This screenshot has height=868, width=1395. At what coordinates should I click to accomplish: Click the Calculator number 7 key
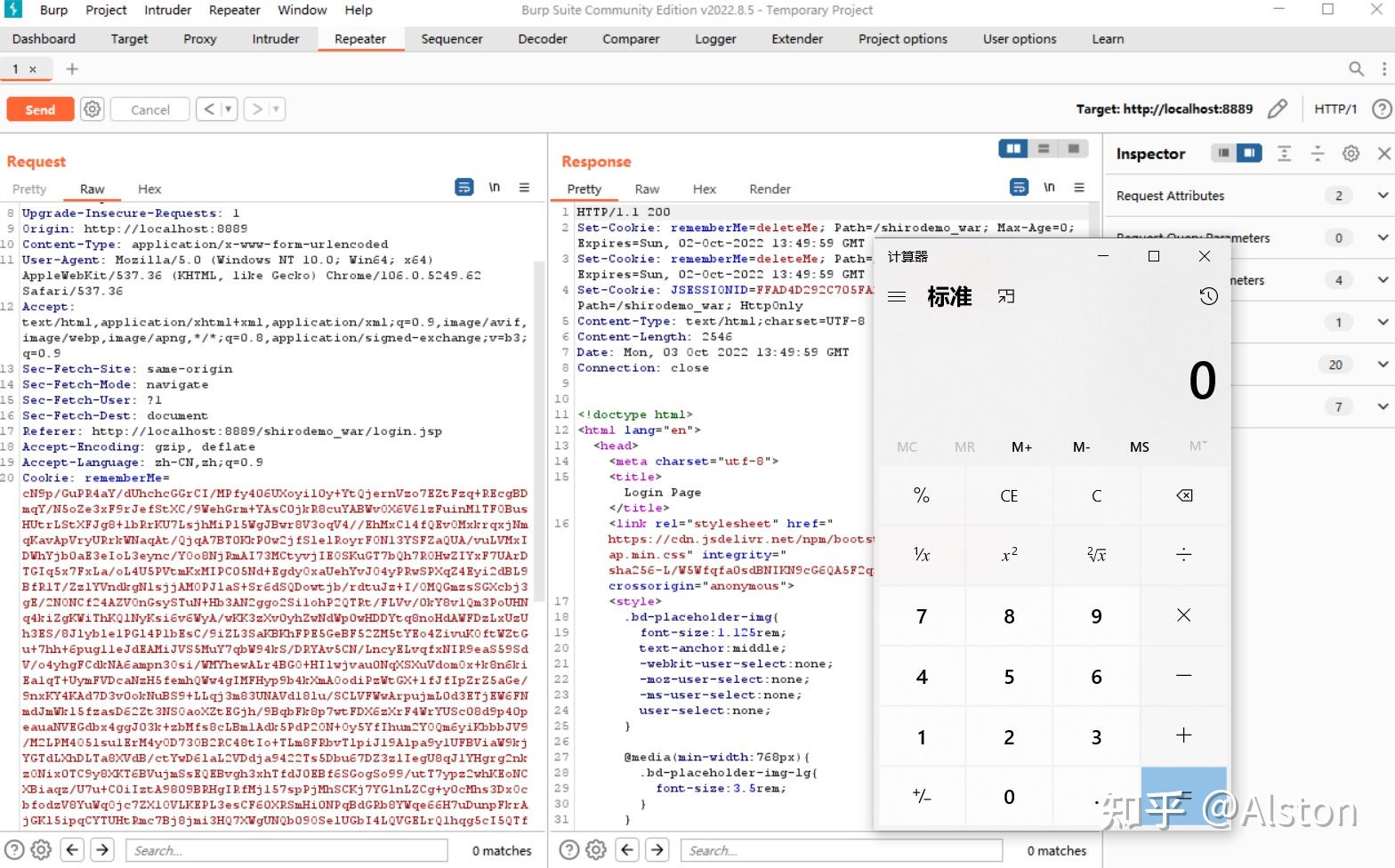(x=922, y=615)
